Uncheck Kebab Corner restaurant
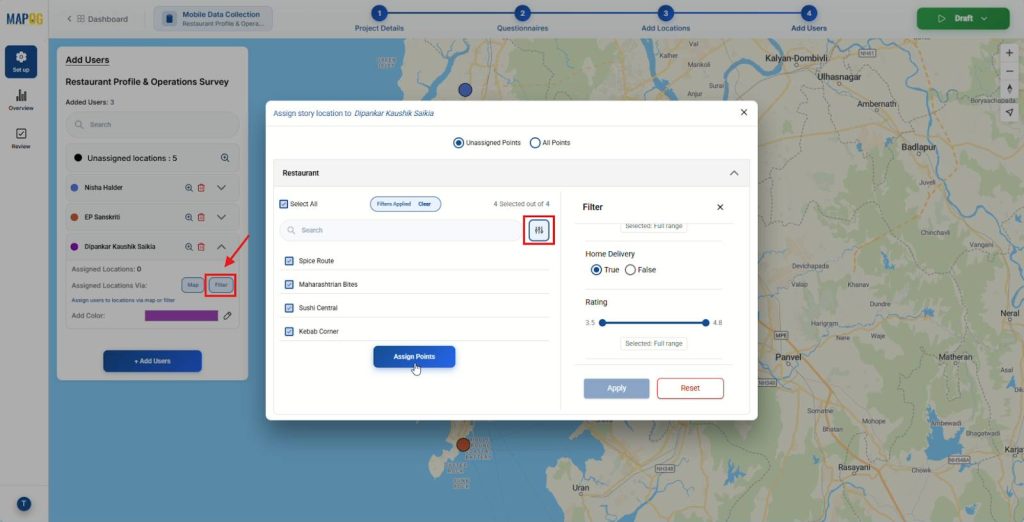Viewport: 1024px width, 522px height. click(x=289, y=331)
